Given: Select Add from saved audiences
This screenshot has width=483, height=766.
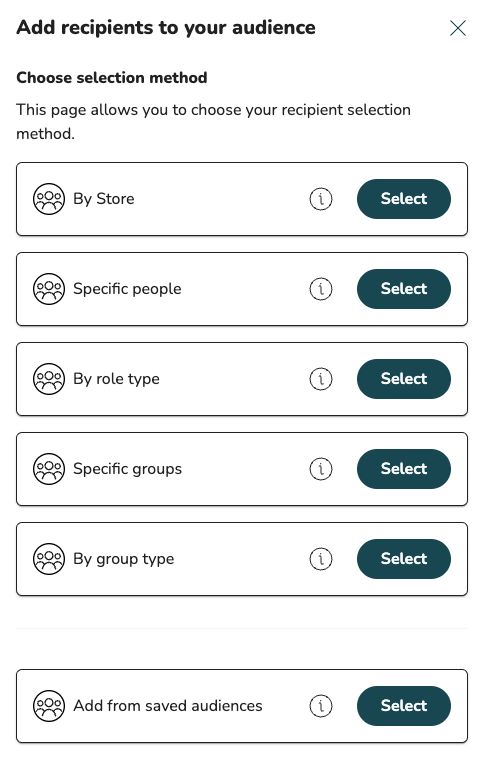Looking at the screenshot, I should (x=404, y=705).
